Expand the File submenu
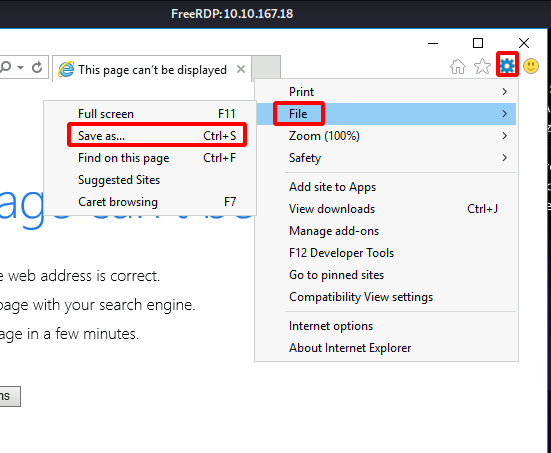Viewport: 551px width, 453px height. 386,114
